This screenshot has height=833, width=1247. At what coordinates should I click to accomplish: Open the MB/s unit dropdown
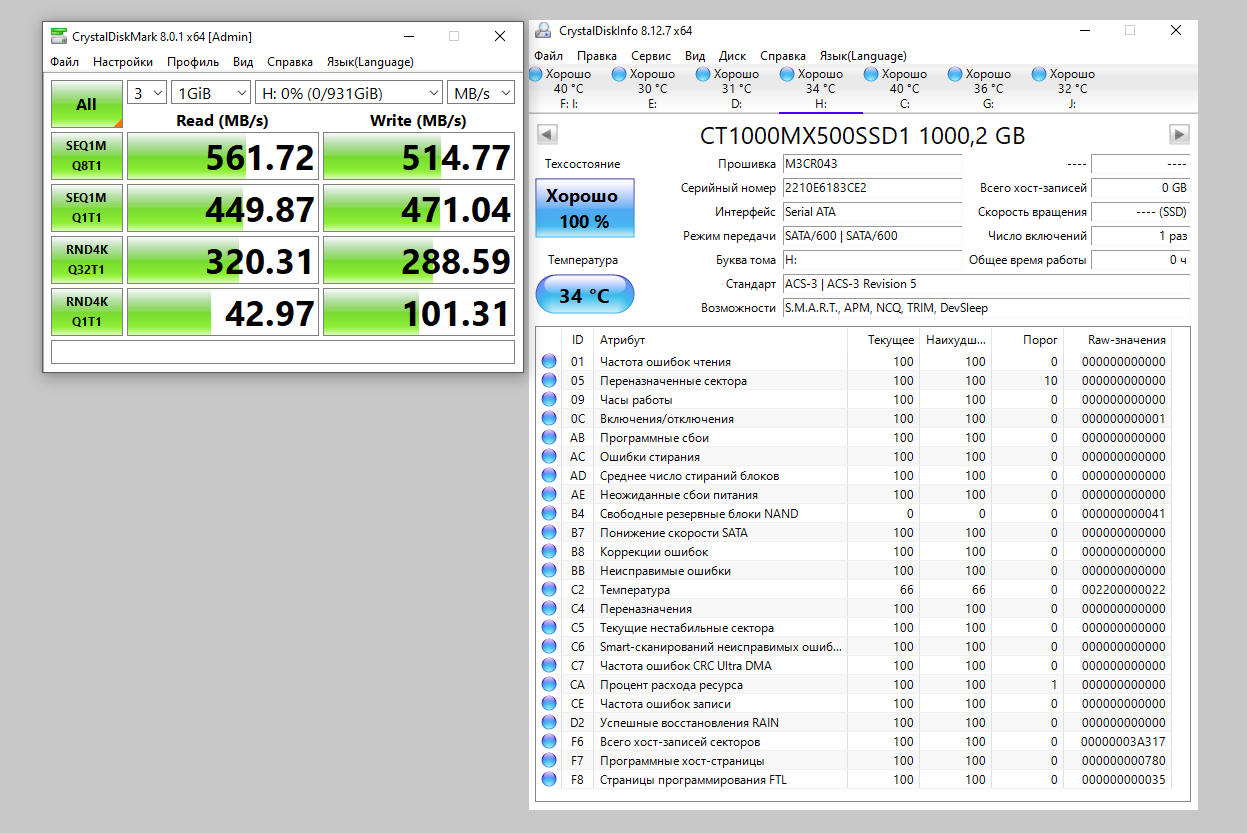tap(480, 93)
